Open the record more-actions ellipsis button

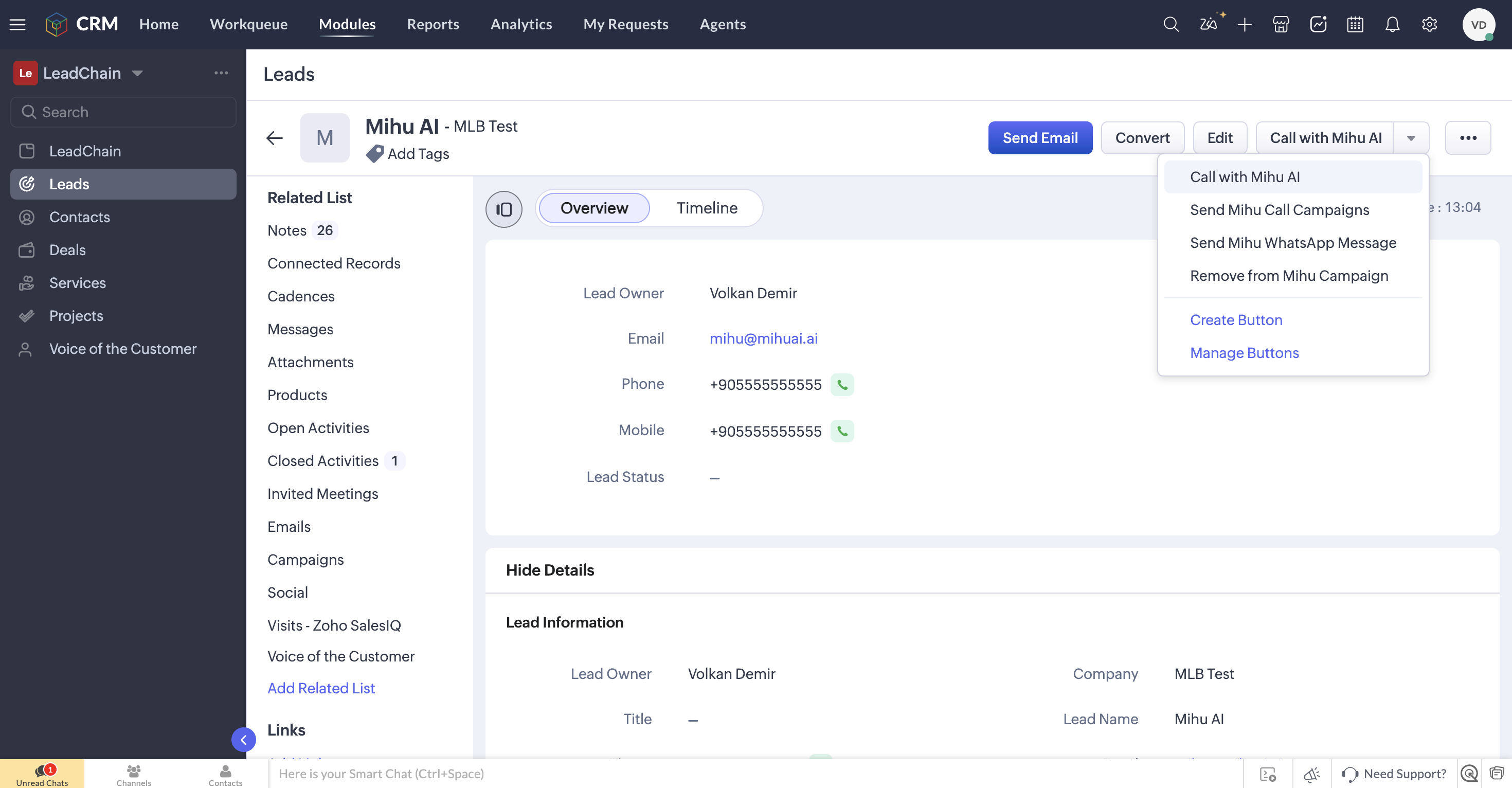coord(1468,138)
